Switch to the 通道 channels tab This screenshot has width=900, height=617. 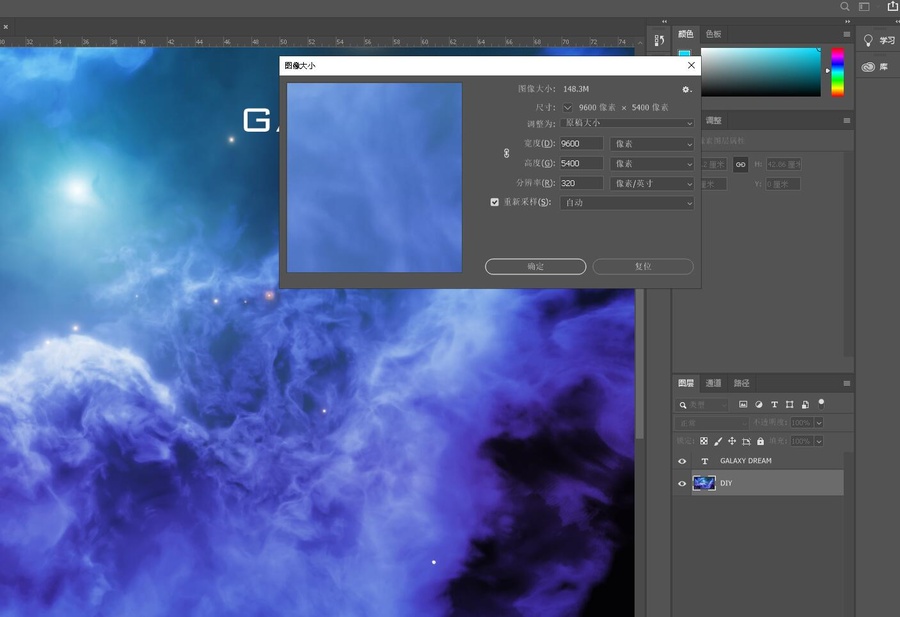point(713,383)
